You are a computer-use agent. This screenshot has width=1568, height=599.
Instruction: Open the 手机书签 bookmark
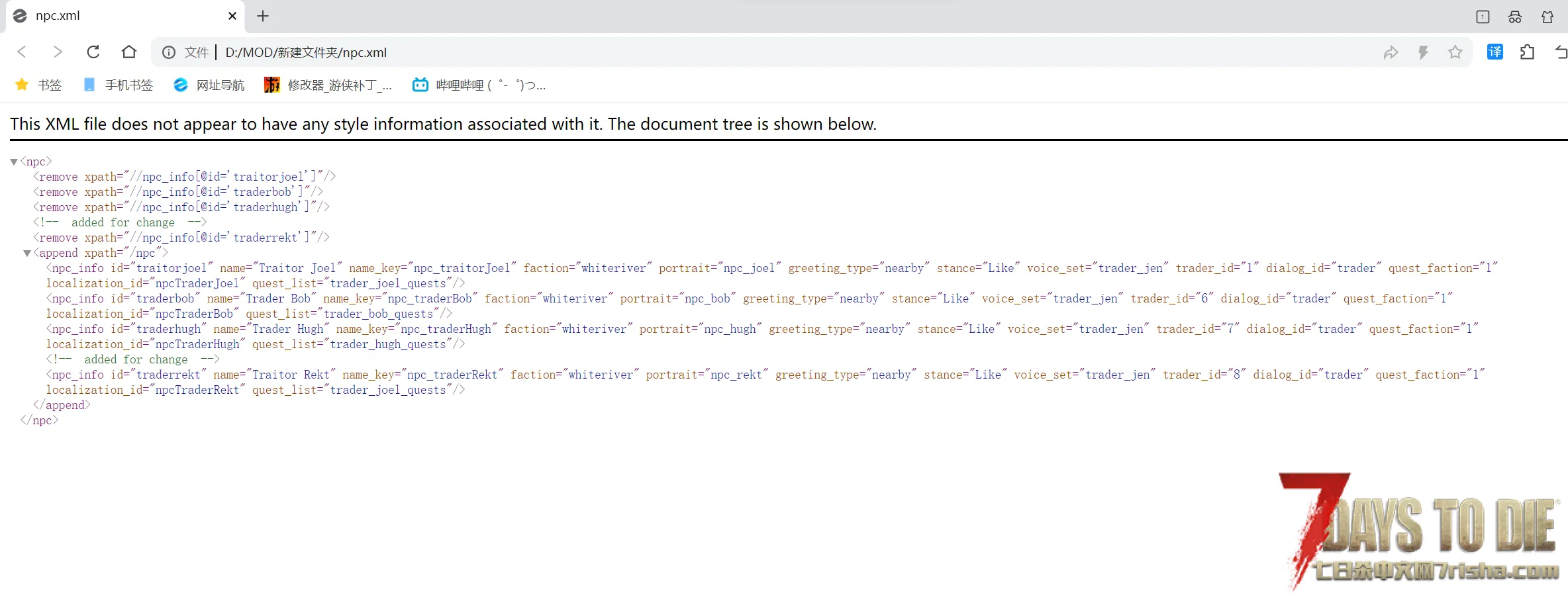click(x=118, y=85)
